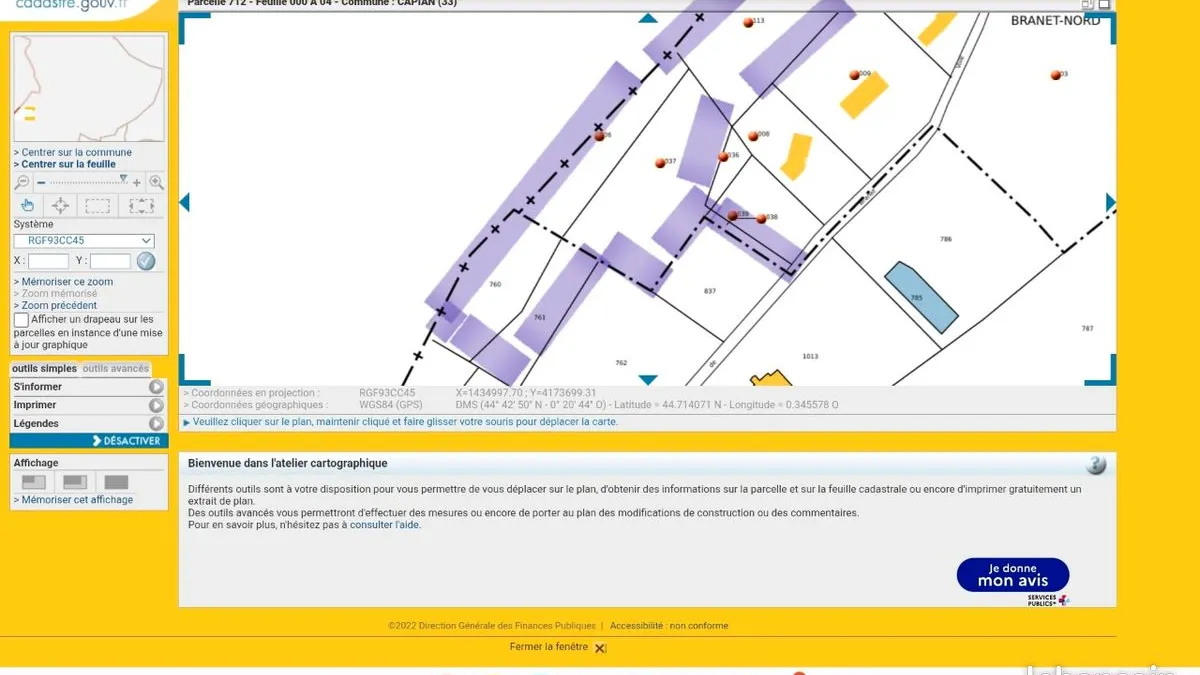1200x675 pixels.
Task: Open the consulter l'aide link
Action: pos(385,525)
